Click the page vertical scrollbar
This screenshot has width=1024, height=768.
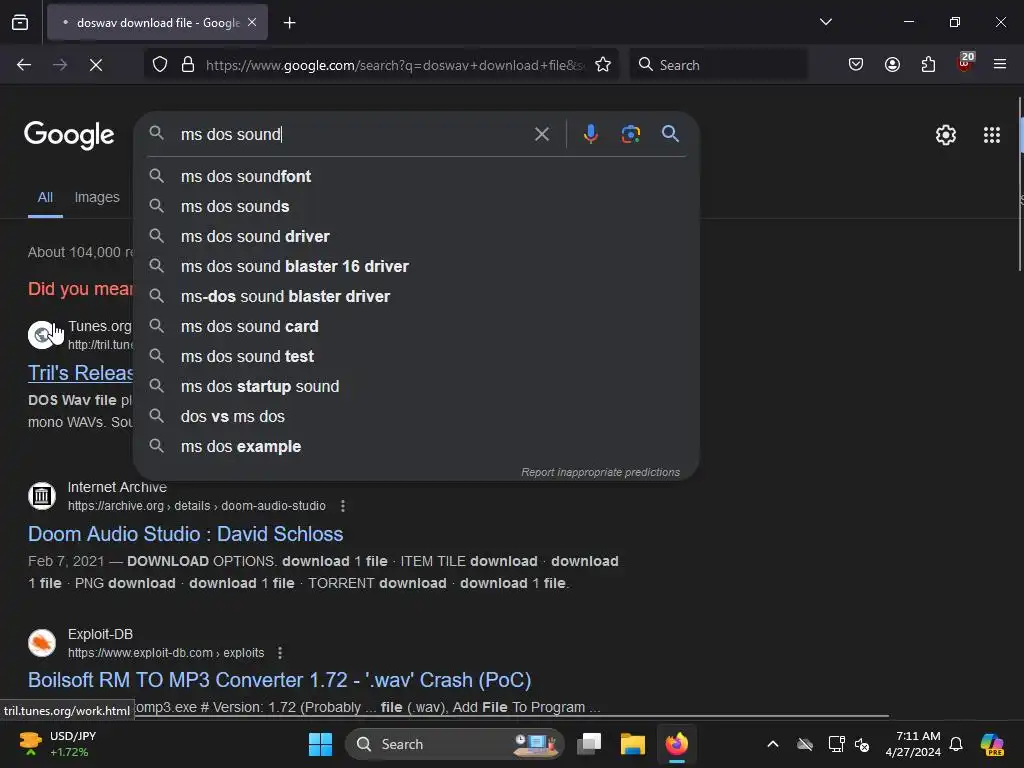coord(1020,184)
